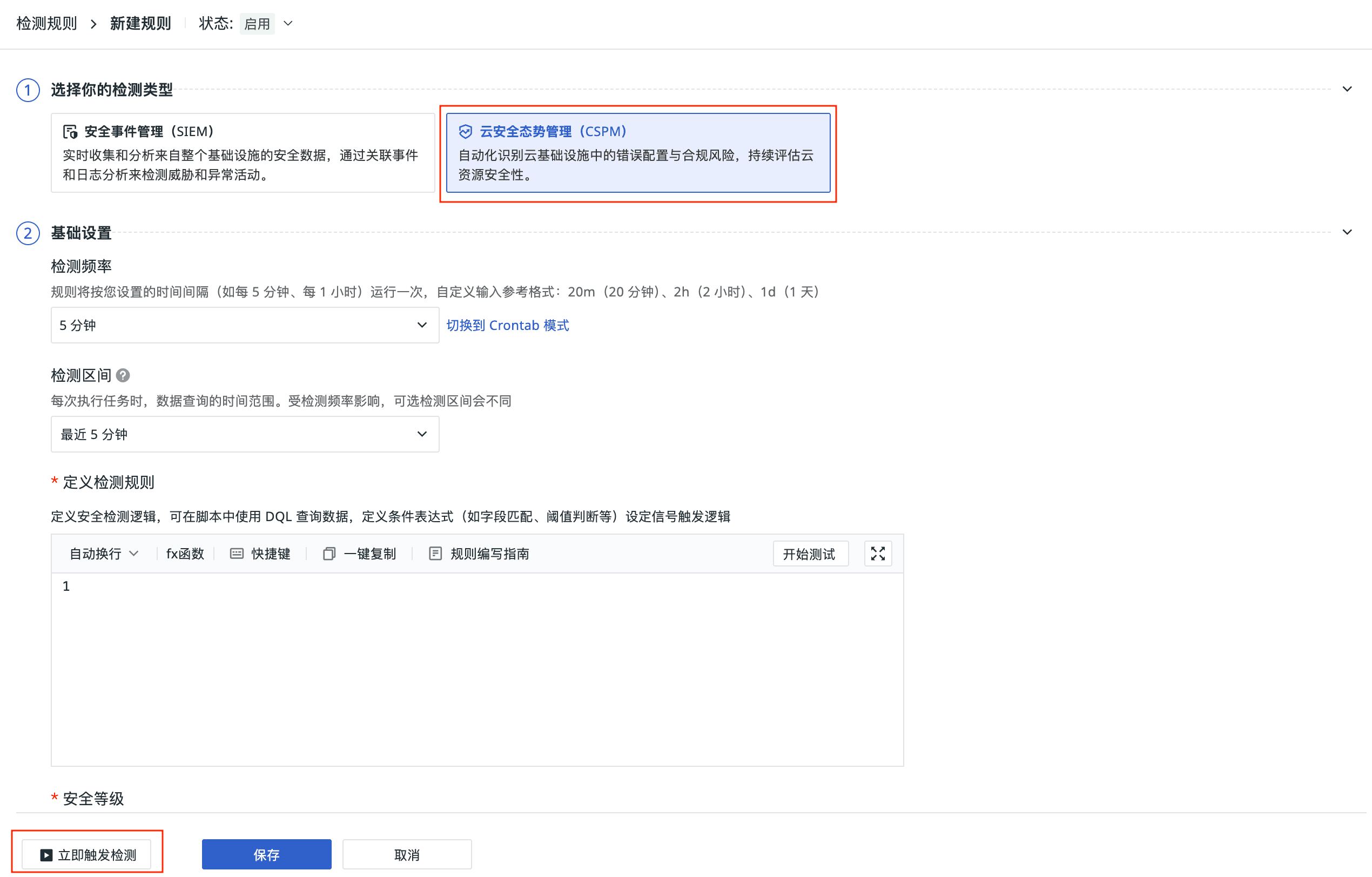The image size is (1372, 877).
Task: Open the 状态 启用 status dropdown
Action: (x=267, y=24)
